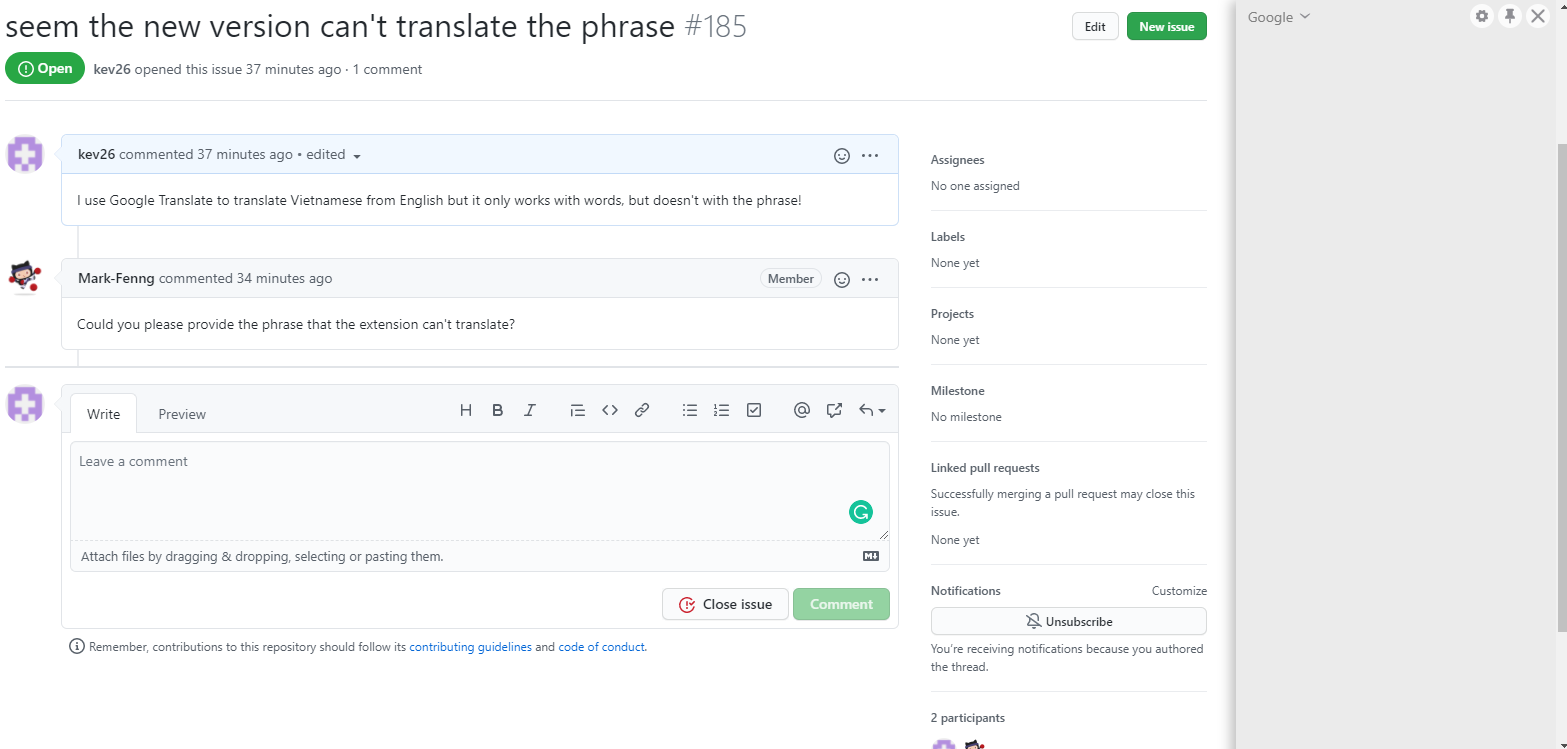Open the kebab menu on Mark-Fenng's comment
This screenshot has width=1567, height=749.
pyautogui.click(x=869, y=279)
